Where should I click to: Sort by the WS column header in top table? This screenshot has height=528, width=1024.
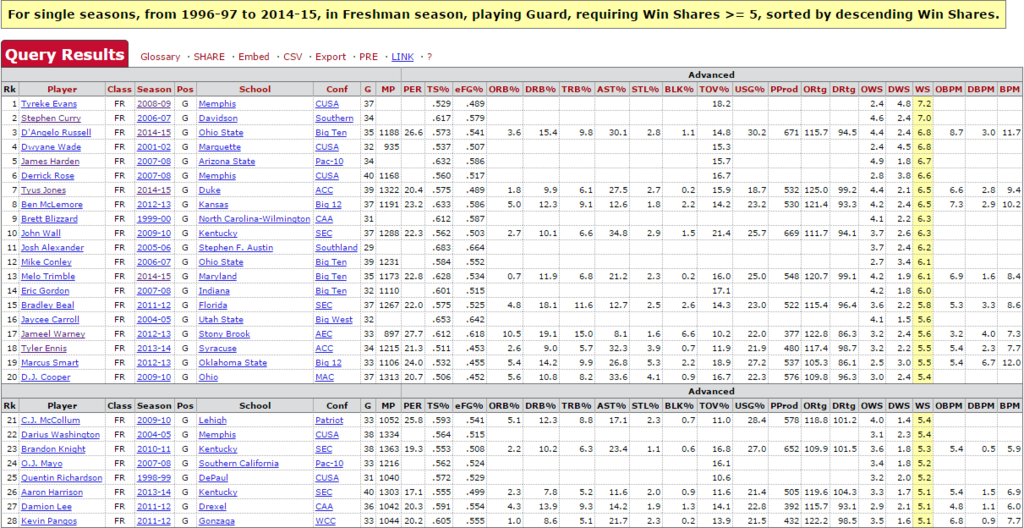click(x=923, y=90)
